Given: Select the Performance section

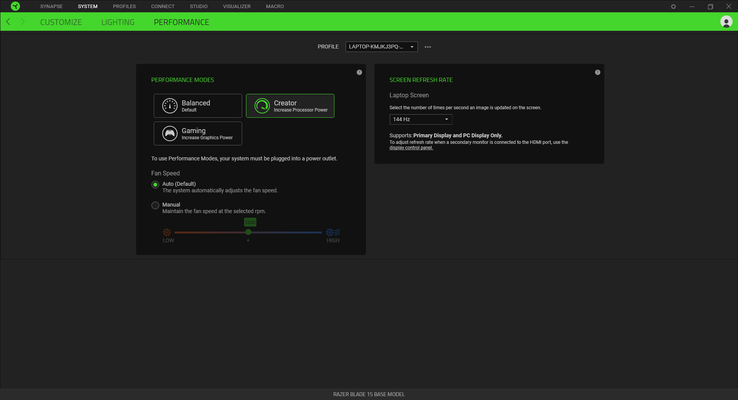Looking at the screenshot, I should [181, 22].
